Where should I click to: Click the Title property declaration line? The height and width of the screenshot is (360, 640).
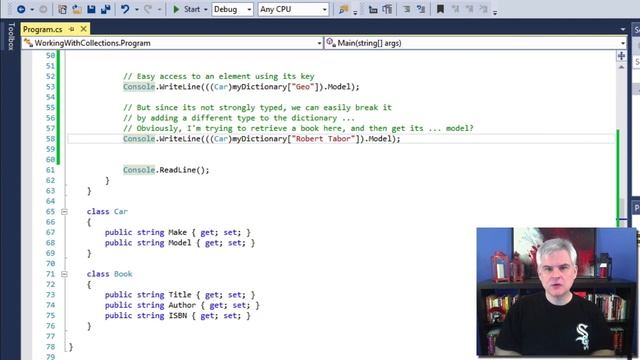point(180,295)
